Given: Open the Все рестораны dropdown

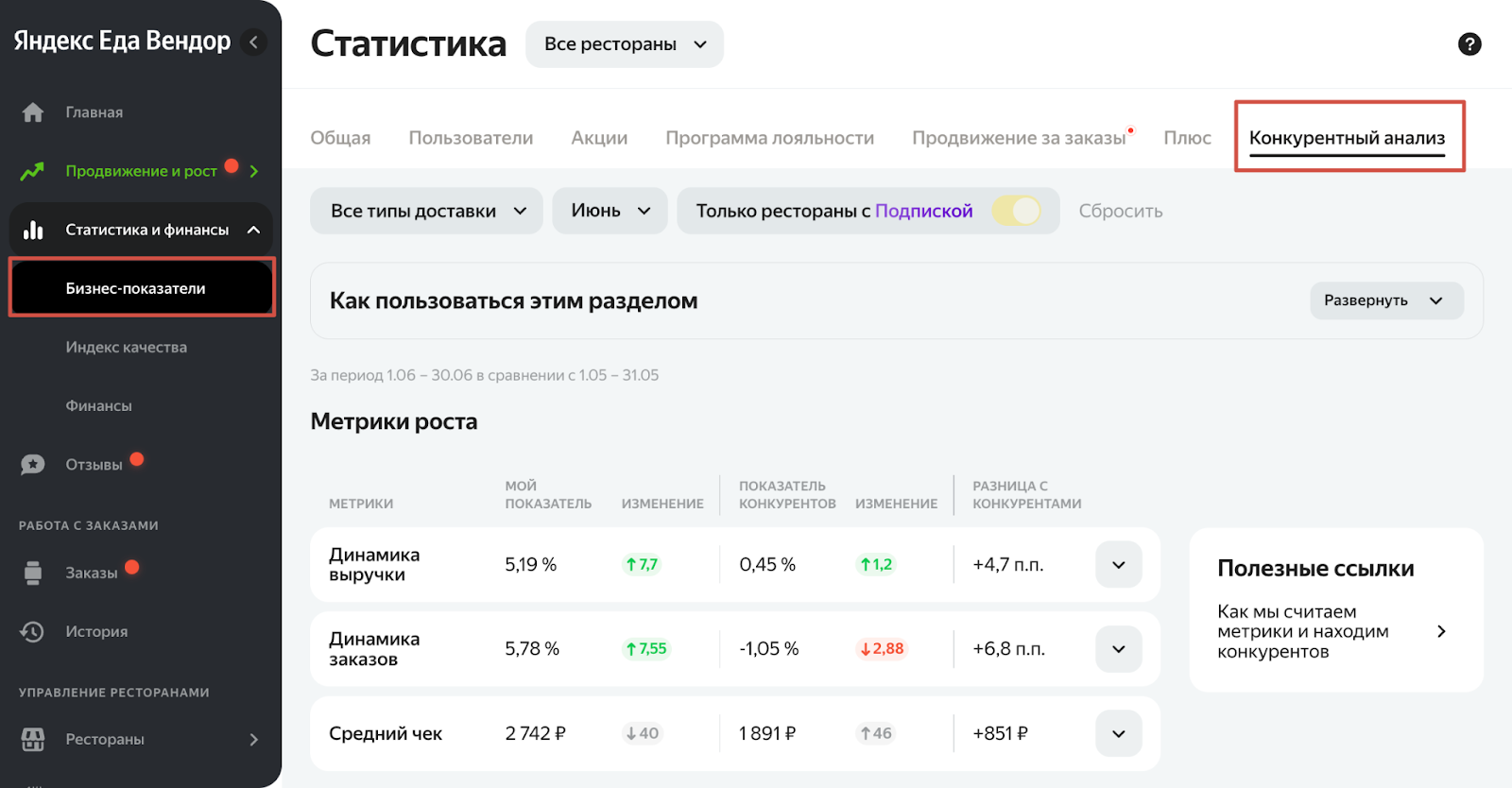Looking at the screenshot, I should [x=624, y=44].
